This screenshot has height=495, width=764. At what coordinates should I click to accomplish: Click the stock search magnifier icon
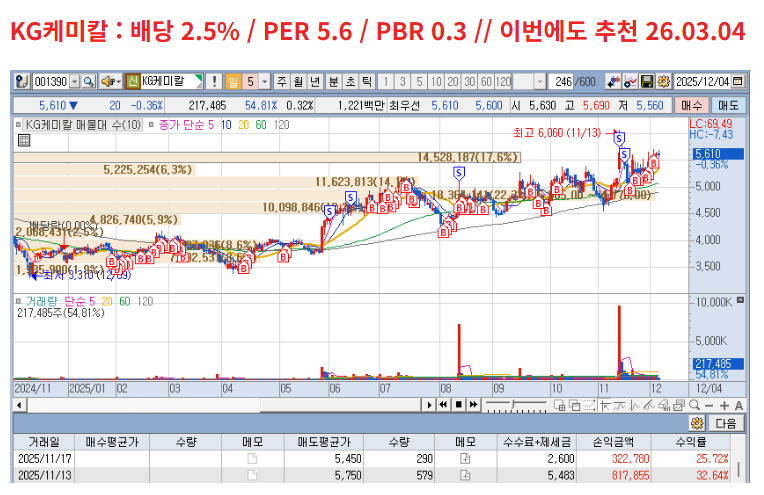click(x=89, y=81)
